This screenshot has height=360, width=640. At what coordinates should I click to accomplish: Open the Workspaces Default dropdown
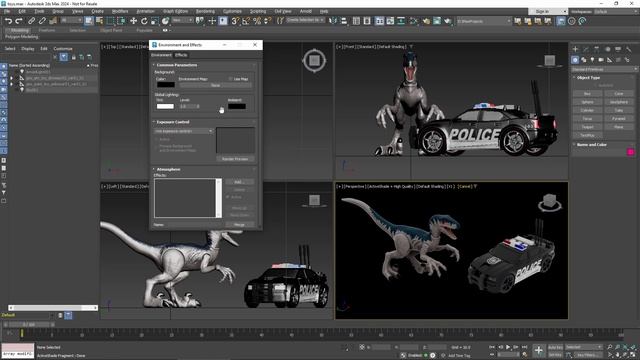pyautogui.click(x=616, y=11)
